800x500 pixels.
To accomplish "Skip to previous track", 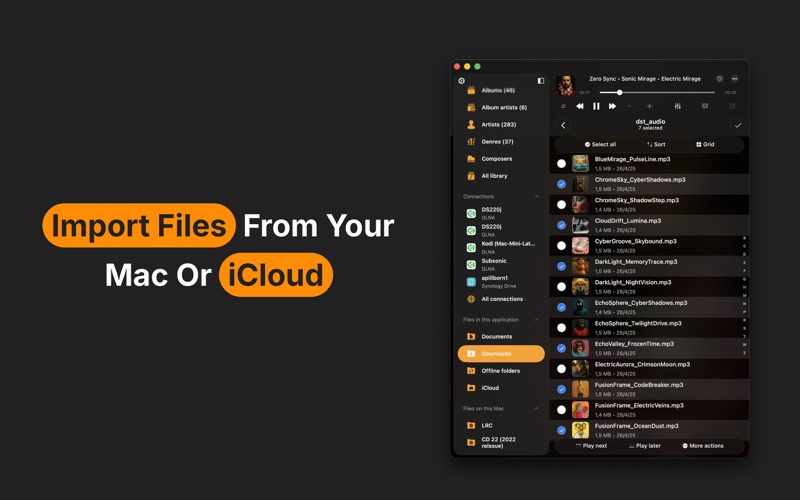I will click(x=580, y=106).
